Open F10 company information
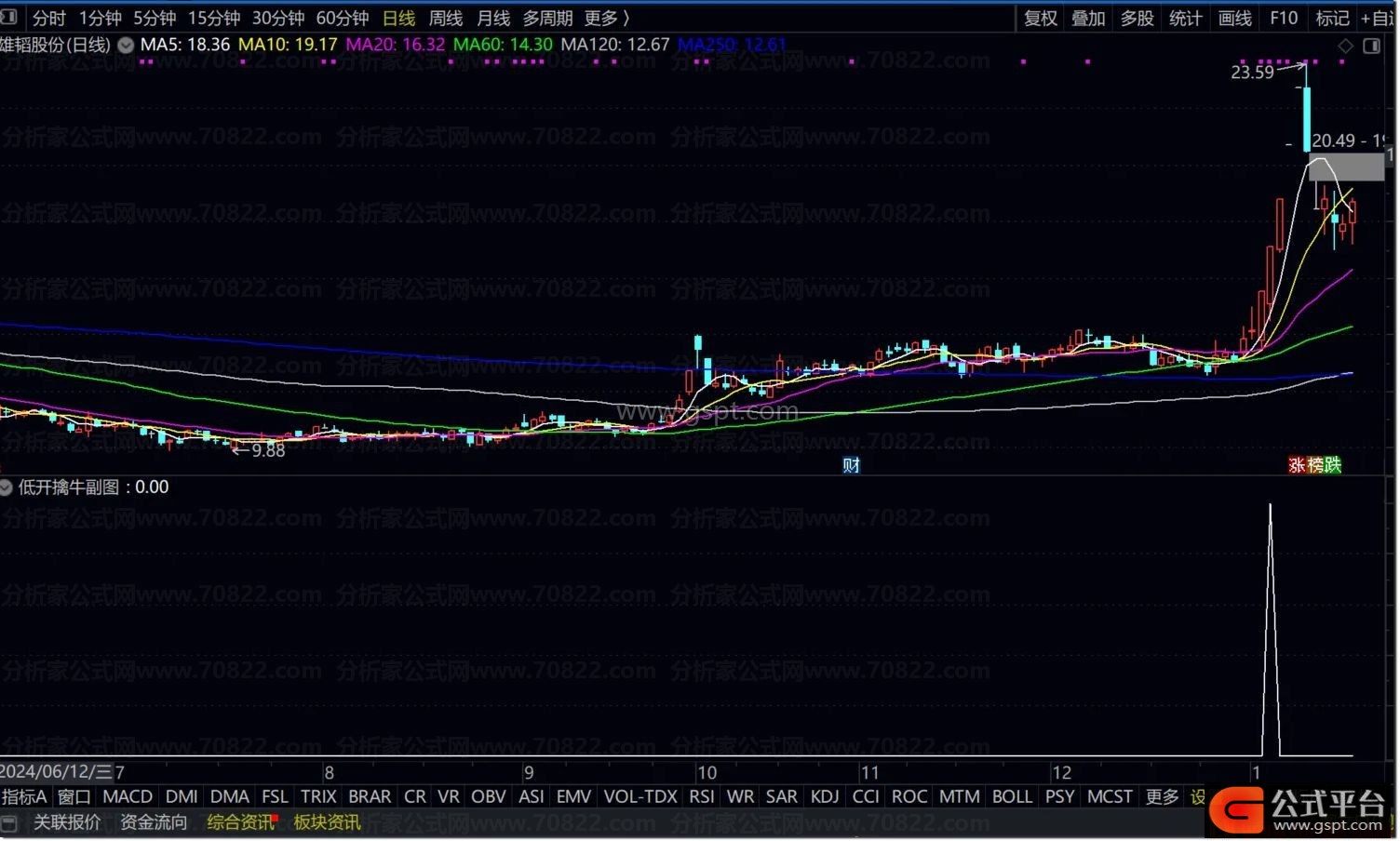1400x841 pixels. click(1284, 18)
